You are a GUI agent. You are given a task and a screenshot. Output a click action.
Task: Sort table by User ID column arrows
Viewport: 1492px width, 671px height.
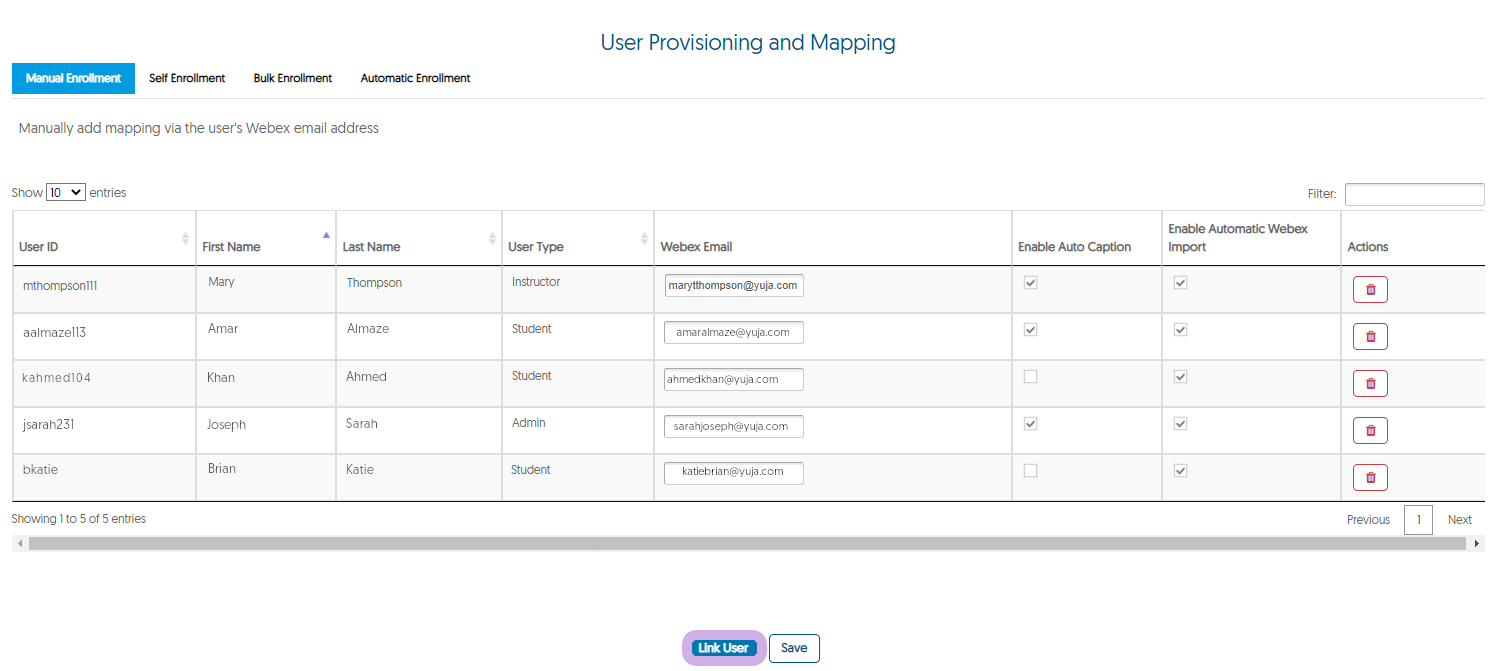[x=185, y=239]
